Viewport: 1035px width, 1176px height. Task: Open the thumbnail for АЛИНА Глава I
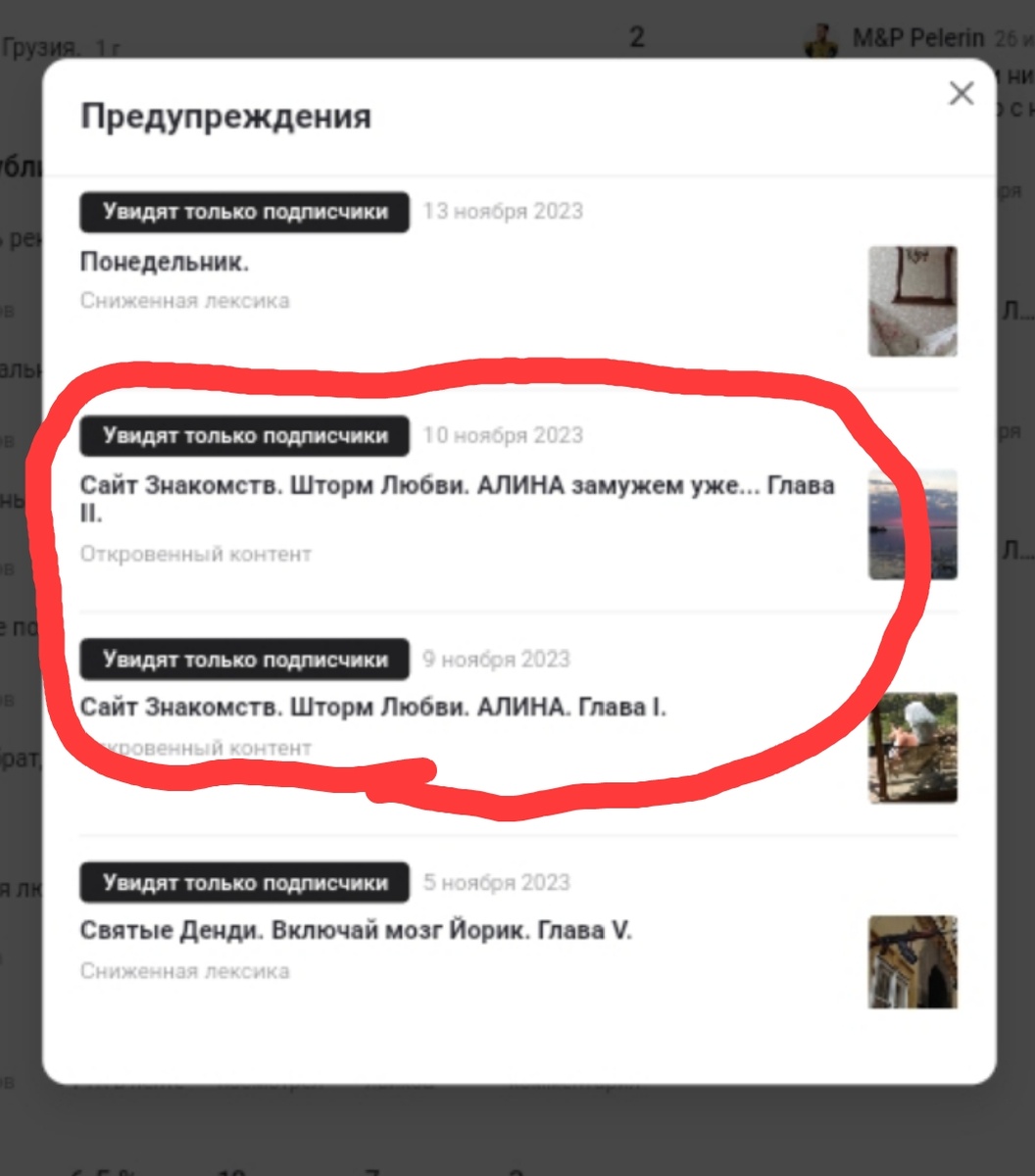912,748
